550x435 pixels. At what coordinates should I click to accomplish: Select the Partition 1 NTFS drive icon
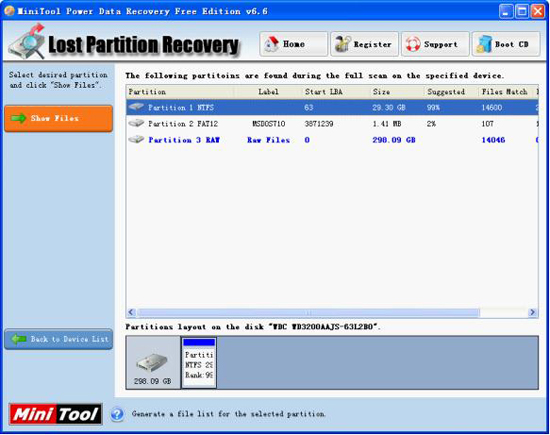136,107
